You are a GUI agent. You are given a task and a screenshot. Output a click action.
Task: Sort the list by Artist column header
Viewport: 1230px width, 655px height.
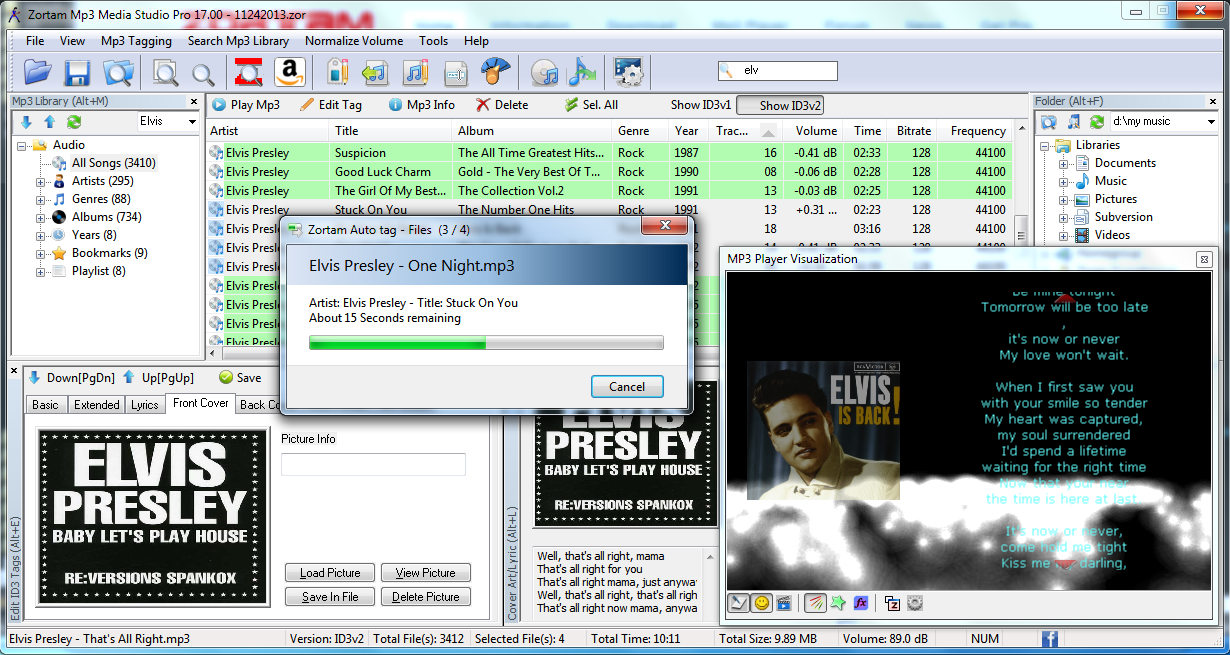268,131
